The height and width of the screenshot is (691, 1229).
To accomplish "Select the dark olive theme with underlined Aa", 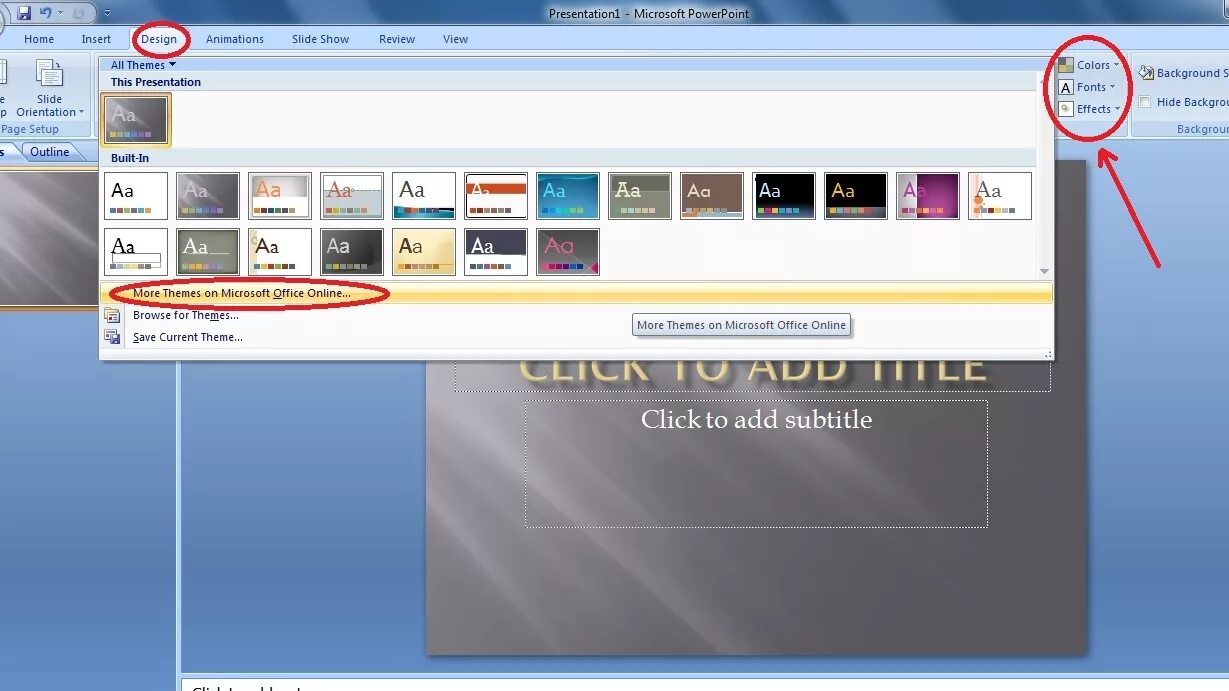I will pos(208,252).
